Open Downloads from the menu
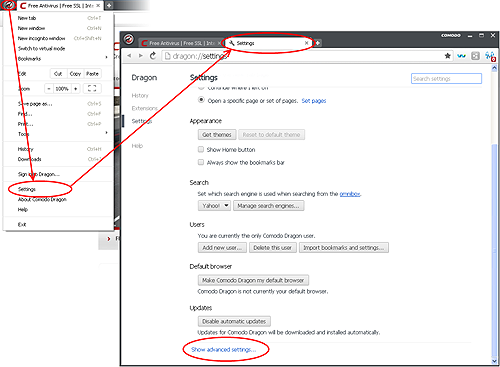Screen dimensions: 500x367 [x=58, y=159]
